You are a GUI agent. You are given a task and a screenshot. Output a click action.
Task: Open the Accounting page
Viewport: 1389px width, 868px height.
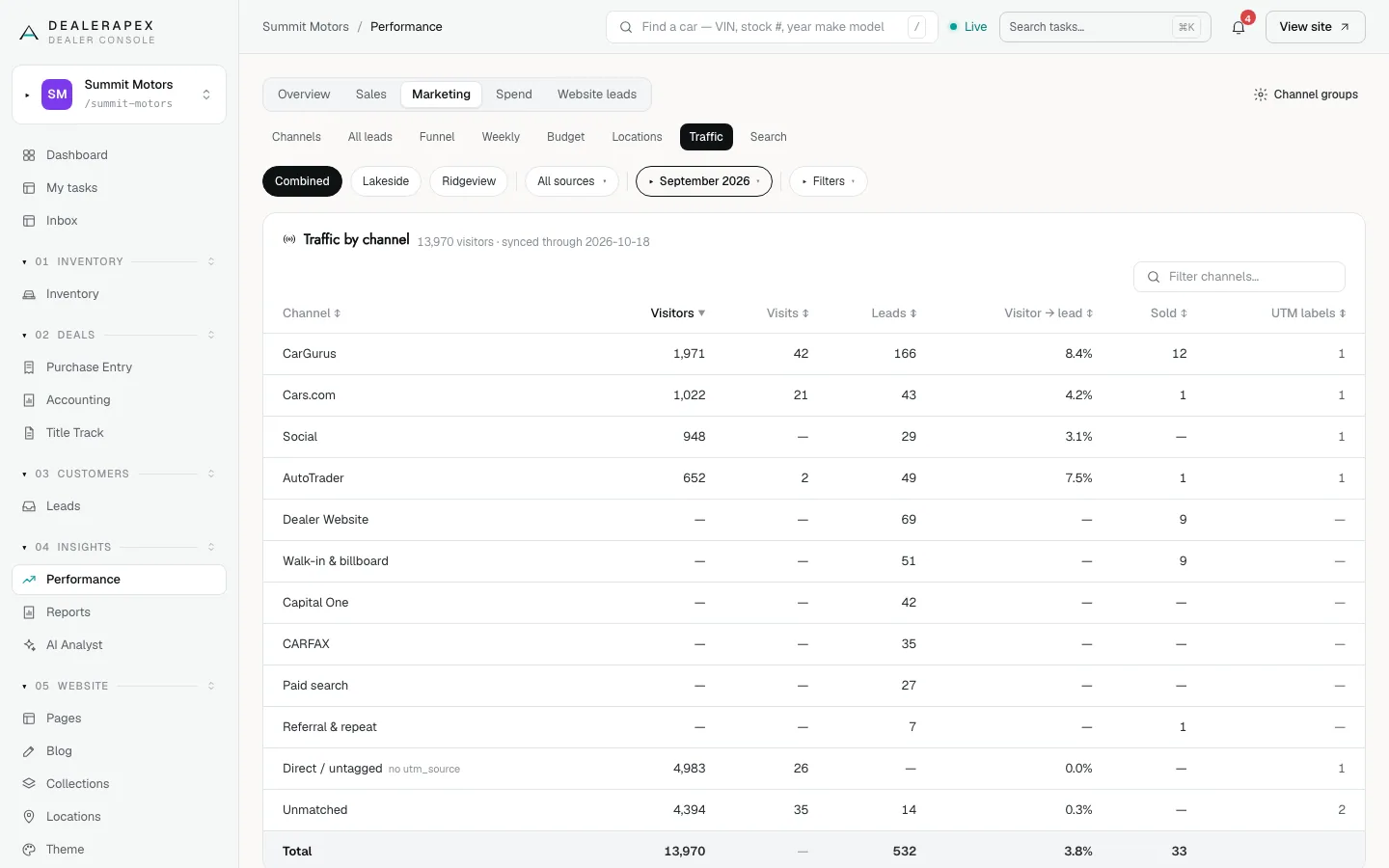click(119, 400)
